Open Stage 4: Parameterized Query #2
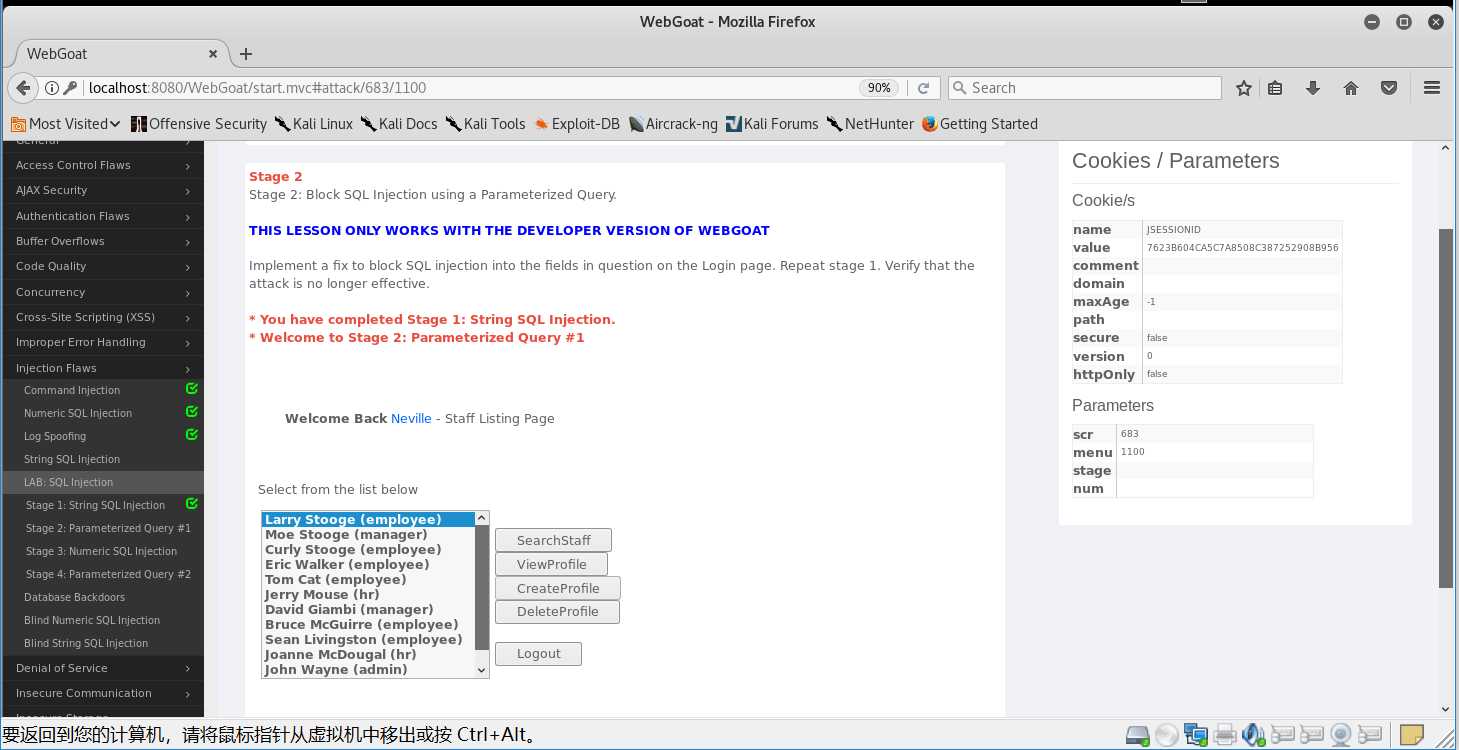The image size is (1459, 750). (108, 574)
